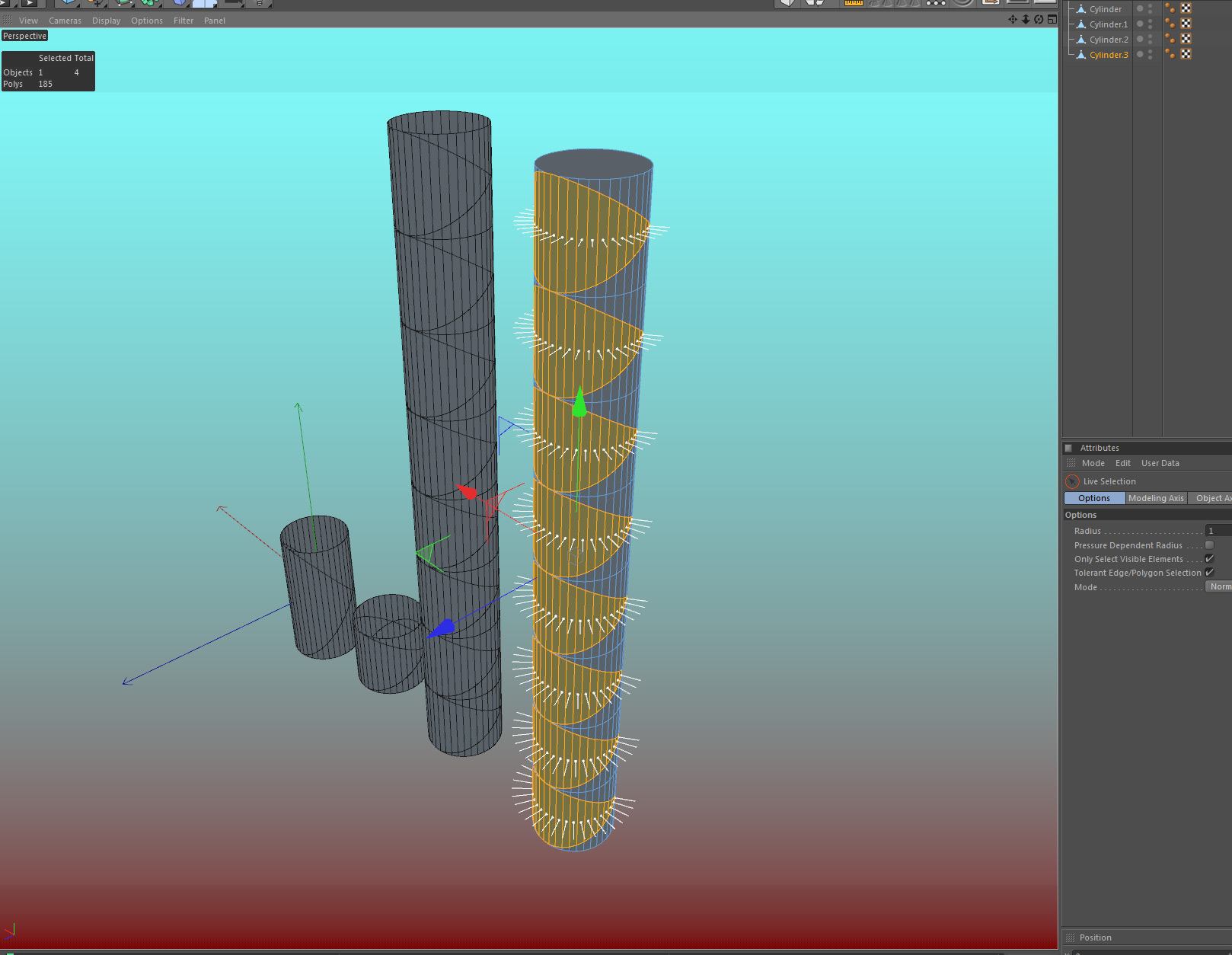Enable Pressure Dependent Radius checkbox
This screenshot has height=955, width=1232.
pyautogui.click(x=1209, y=545)
